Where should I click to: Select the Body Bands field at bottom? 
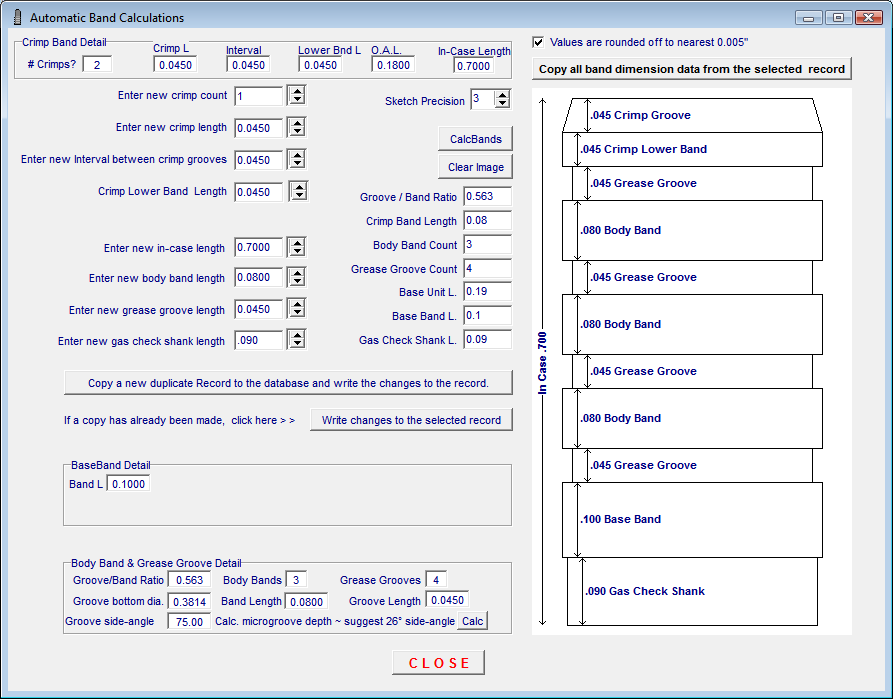[x=296, y=580]
